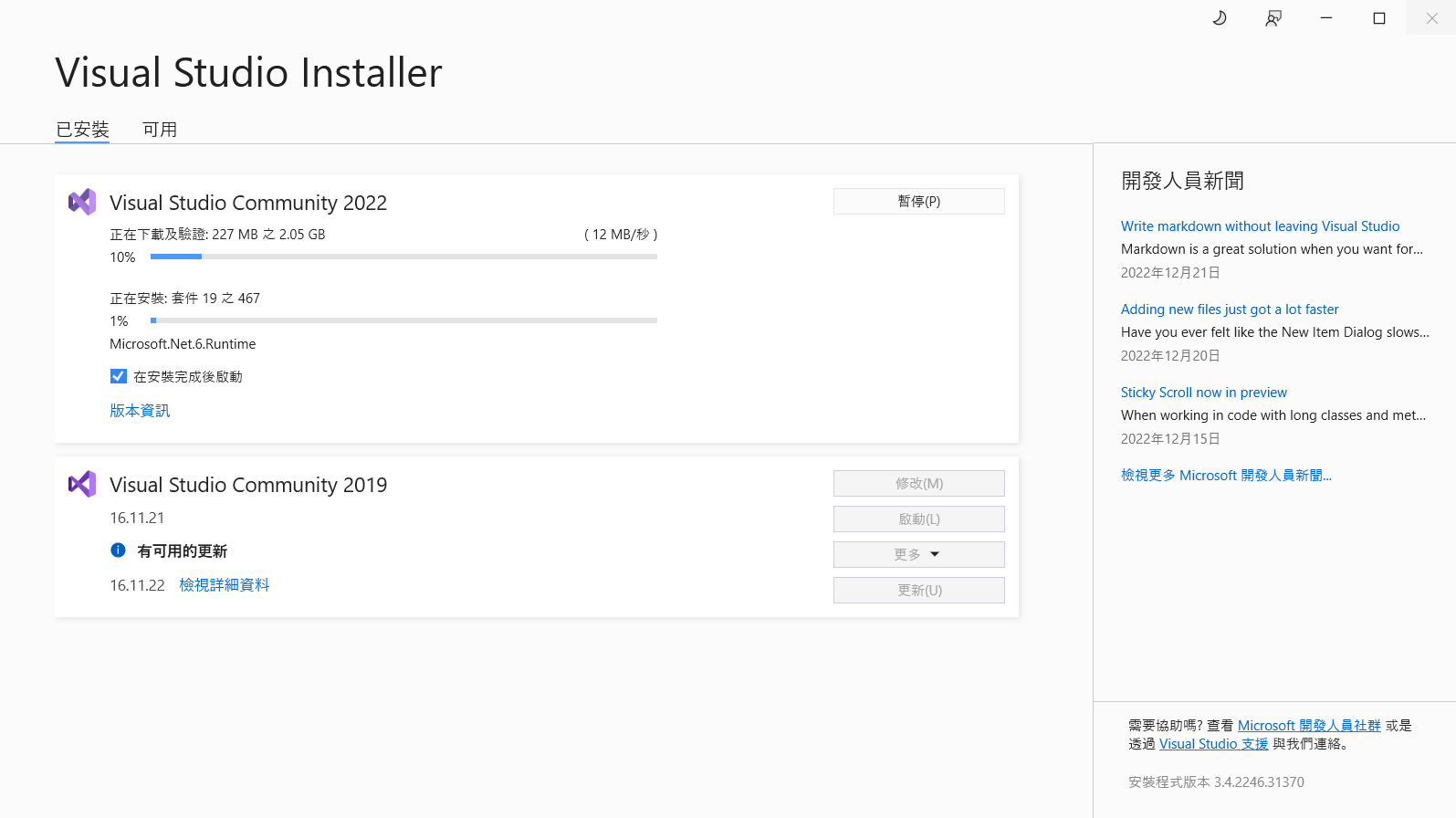Open Adding new files just got faster article
1456x818 pixels.
1230,309
